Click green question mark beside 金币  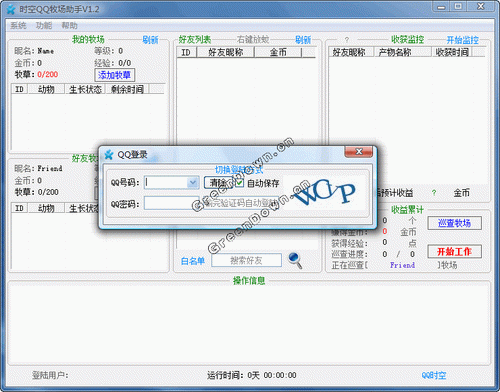(x=434, y=193)
